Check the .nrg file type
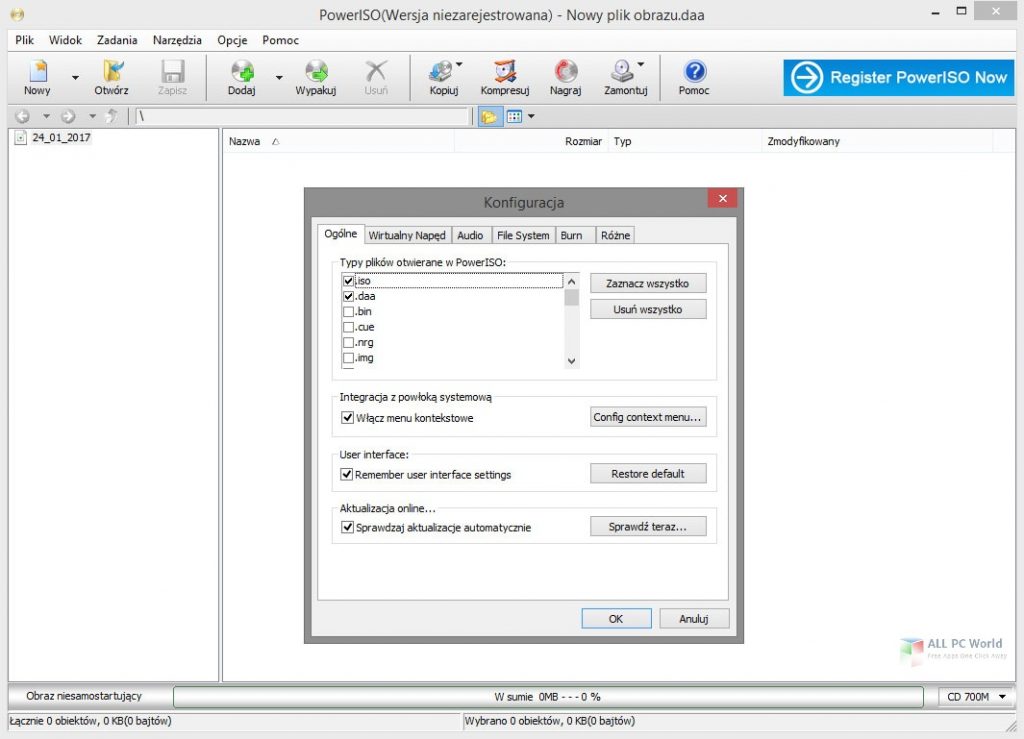Viewport: 1024px width, 739px height. 349,343
